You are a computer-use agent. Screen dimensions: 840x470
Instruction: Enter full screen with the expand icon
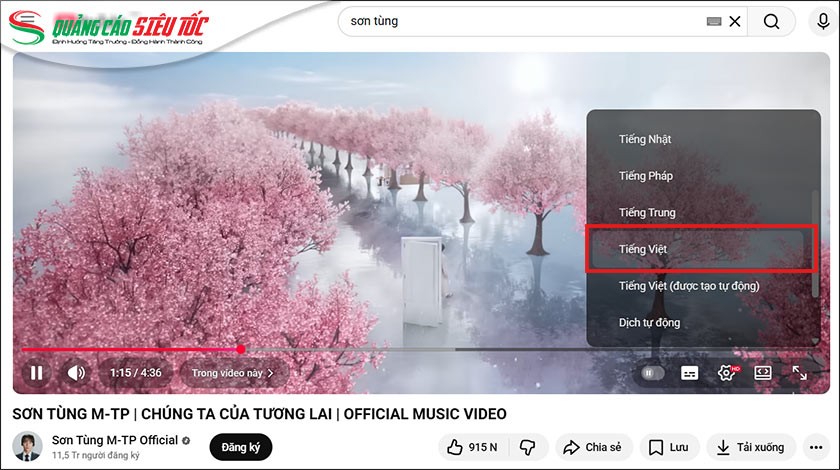point(799,372)
